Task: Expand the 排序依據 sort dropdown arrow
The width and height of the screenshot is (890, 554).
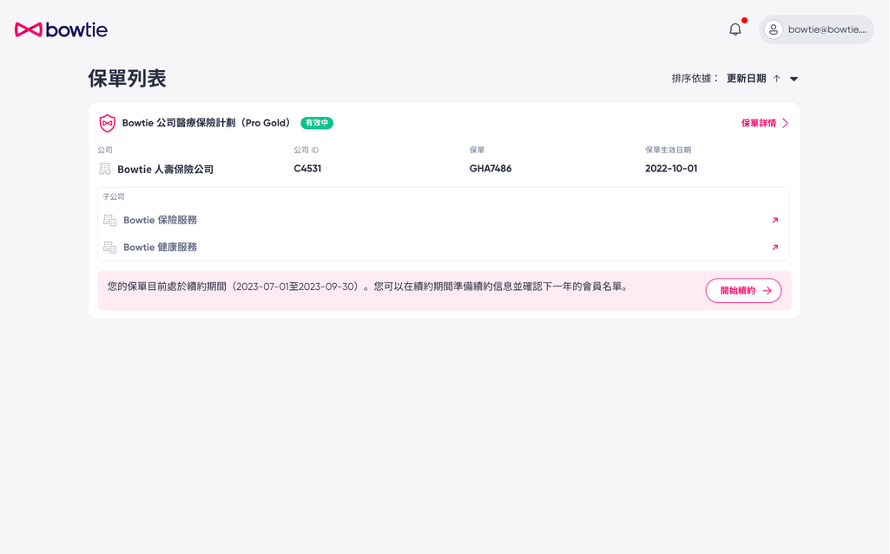Action: 794,79
